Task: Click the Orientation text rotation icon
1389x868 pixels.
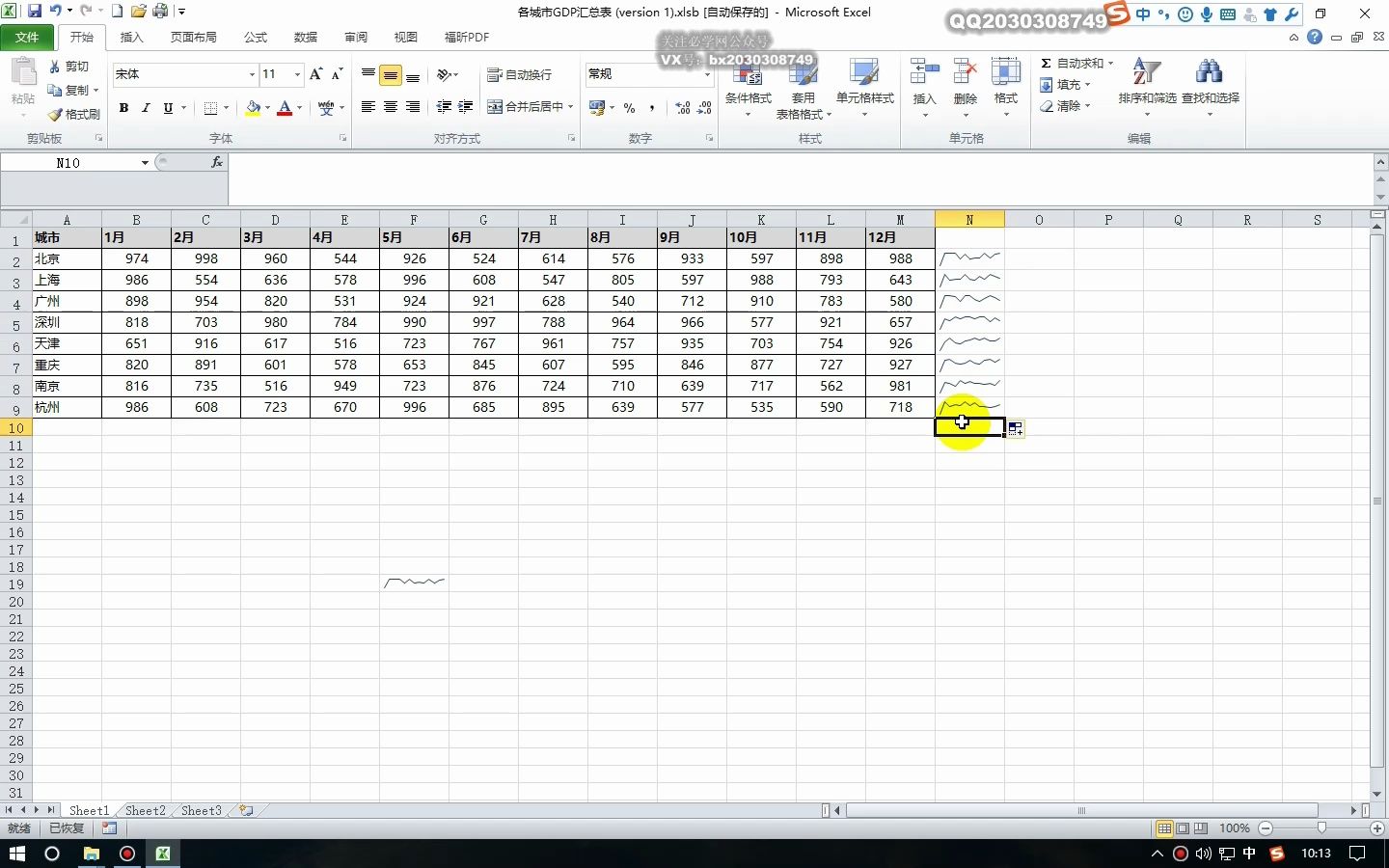Action: [x=444, y=74]
